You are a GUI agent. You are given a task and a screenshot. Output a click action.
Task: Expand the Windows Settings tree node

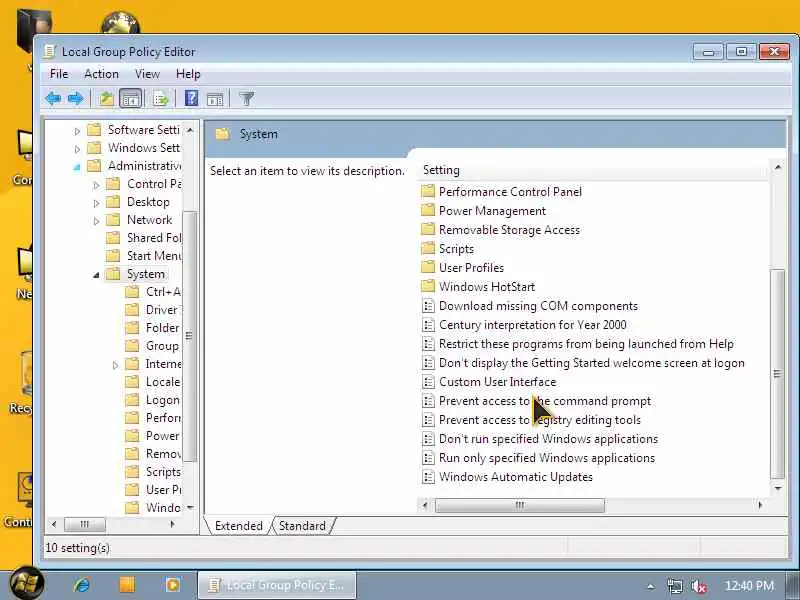click(x=77, y=149)
